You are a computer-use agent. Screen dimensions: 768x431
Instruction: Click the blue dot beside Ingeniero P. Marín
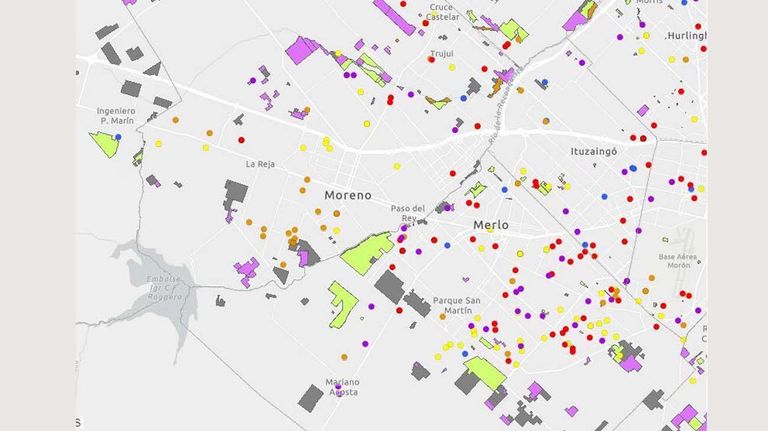click(x=118, y=137)
